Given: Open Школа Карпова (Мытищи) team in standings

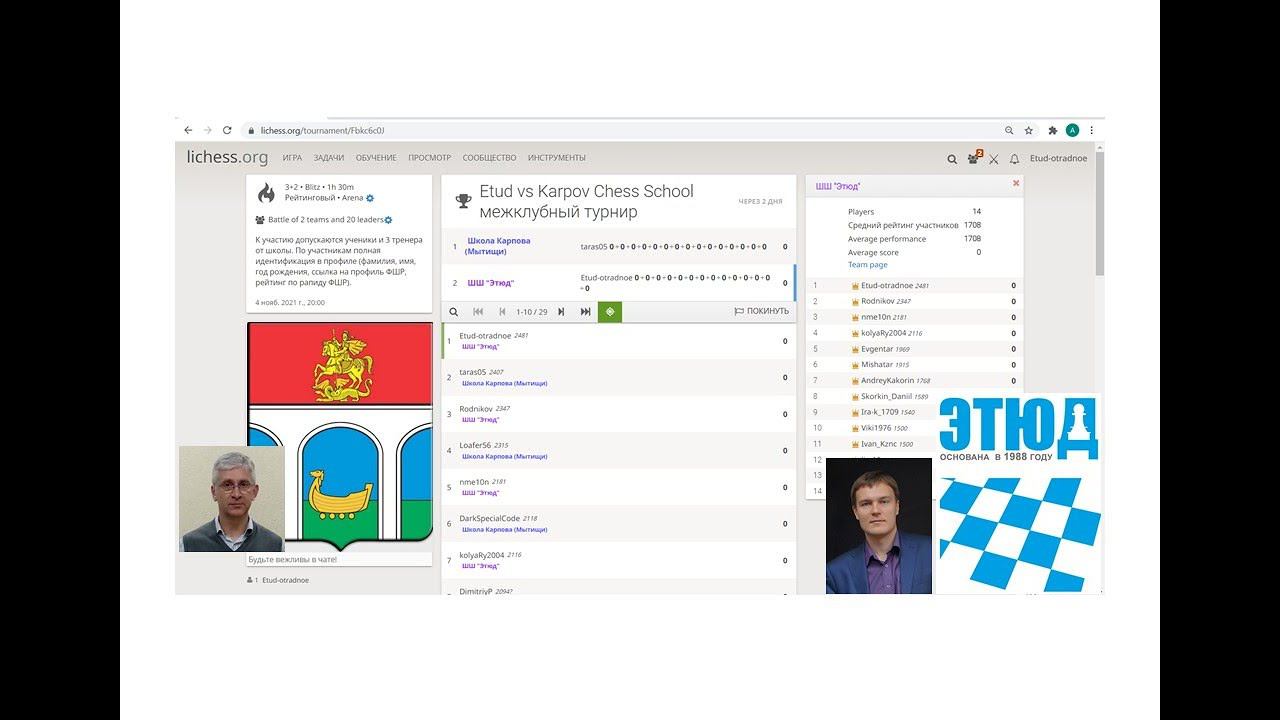Looking at the screenshot, I should coord(499,246).
